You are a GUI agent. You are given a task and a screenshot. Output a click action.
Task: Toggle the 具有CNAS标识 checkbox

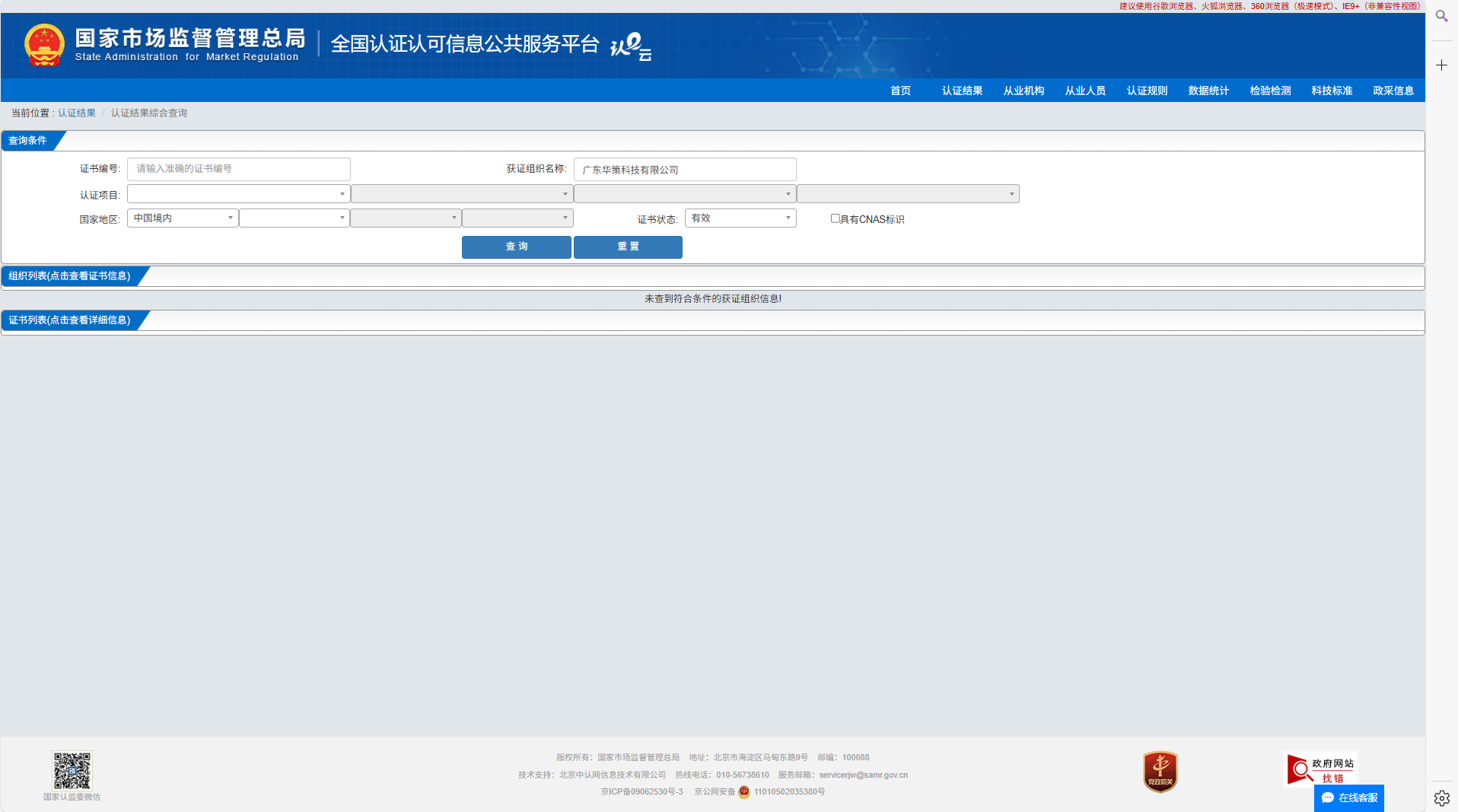point(835,218)
